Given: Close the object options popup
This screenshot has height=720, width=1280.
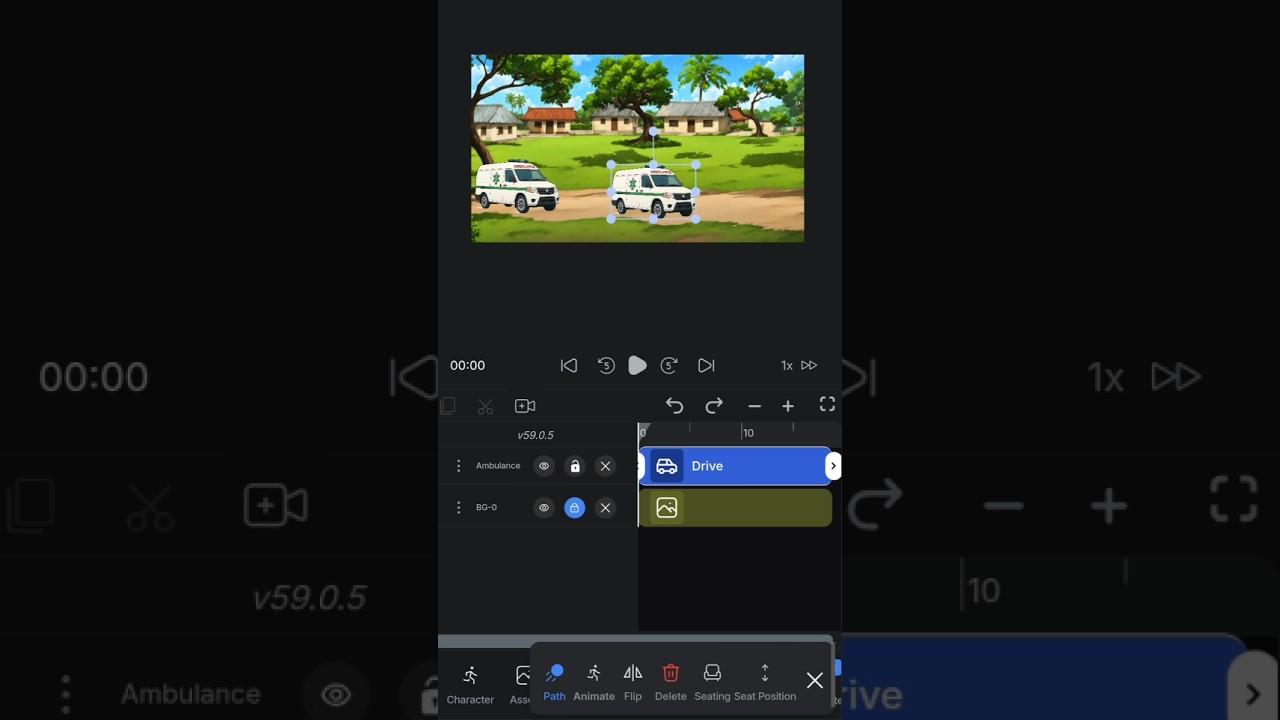Looking at the screenshot, I should [815, 681].
